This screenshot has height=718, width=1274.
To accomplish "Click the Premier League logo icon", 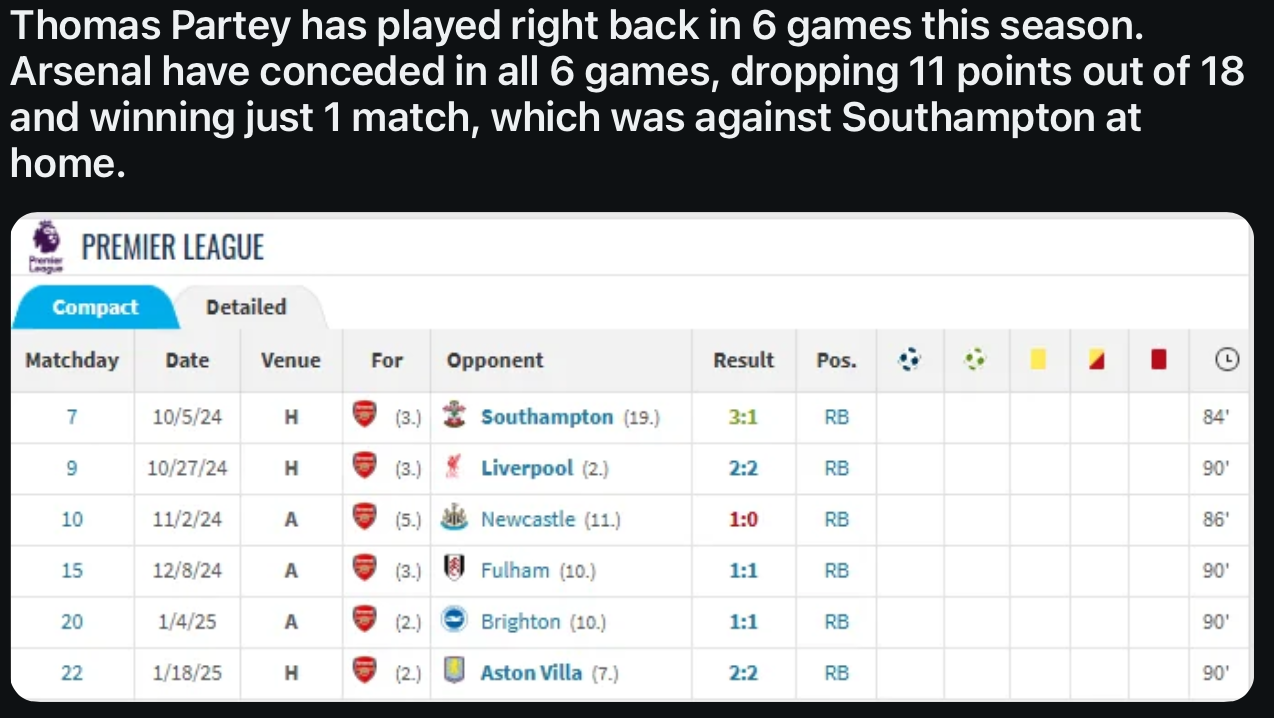I will [45, 246].
